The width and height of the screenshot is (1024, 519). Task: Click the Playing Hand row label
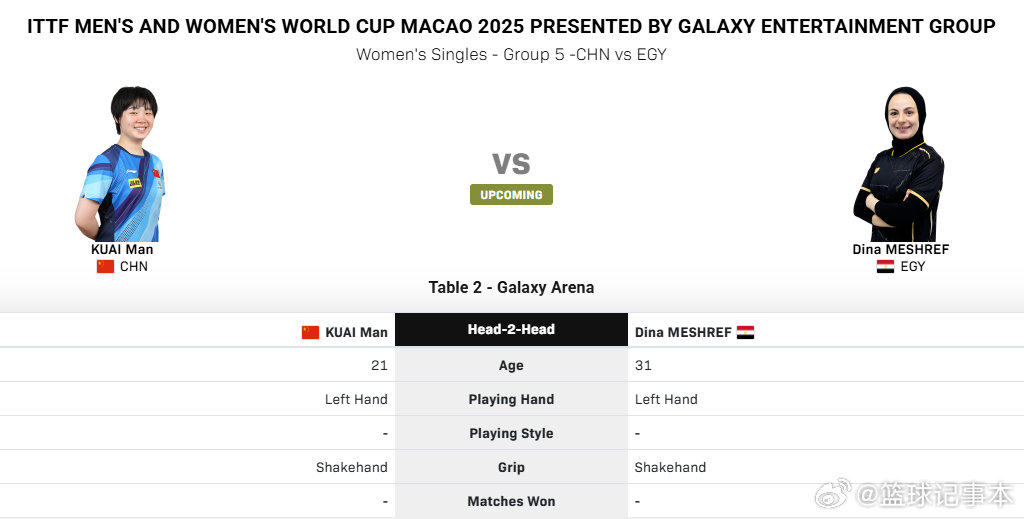[x=511, y=399]
